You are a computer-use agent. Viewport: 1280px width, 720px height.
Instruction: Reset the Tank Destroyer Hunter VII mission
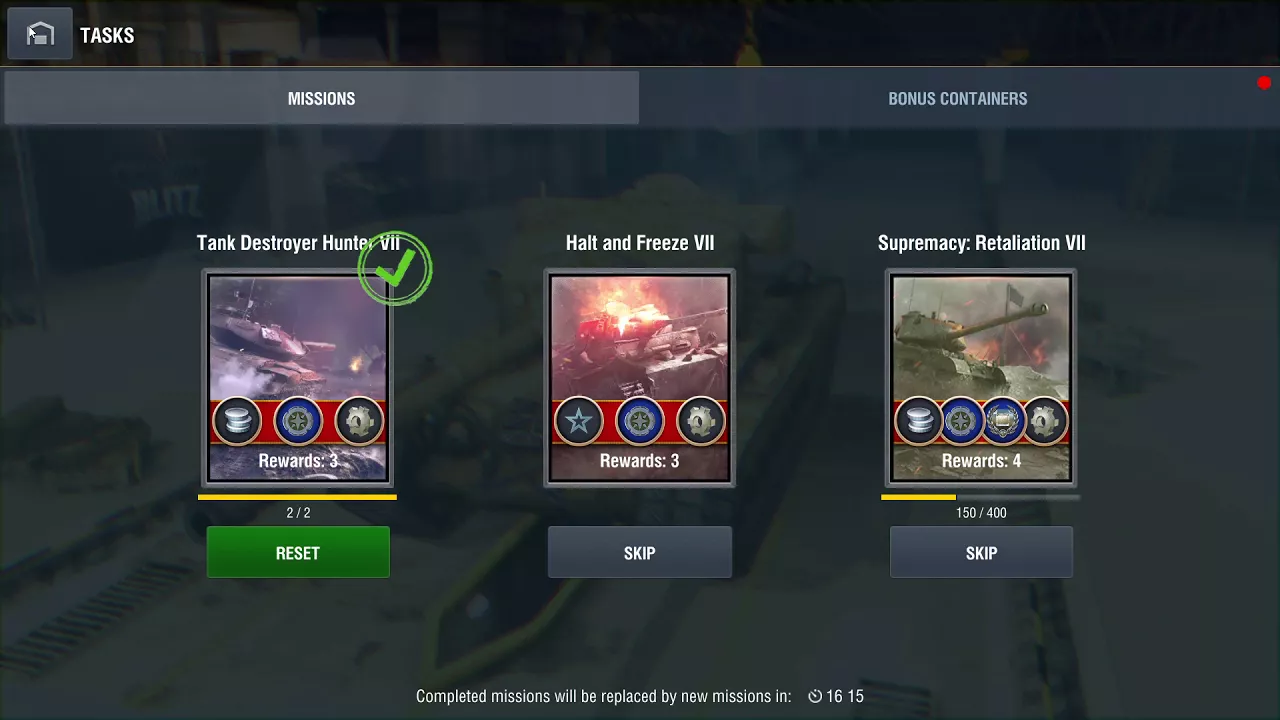click(298, 553)
